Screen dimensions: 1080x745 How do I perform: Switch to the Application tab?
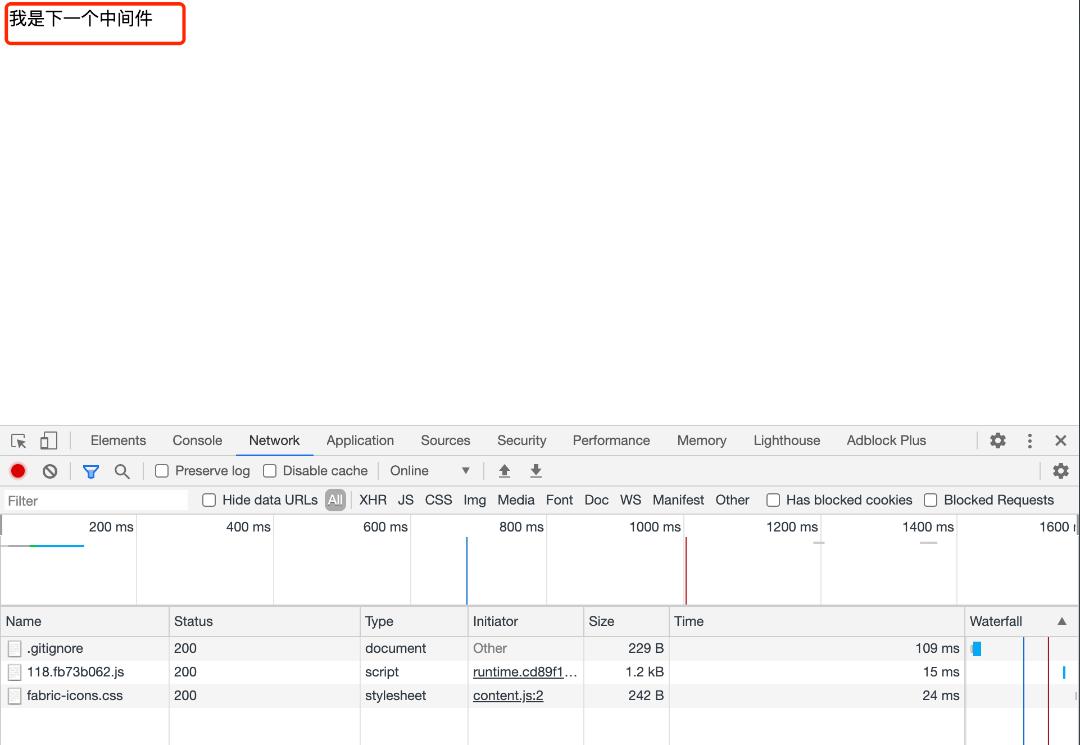[x=360, y=441]
